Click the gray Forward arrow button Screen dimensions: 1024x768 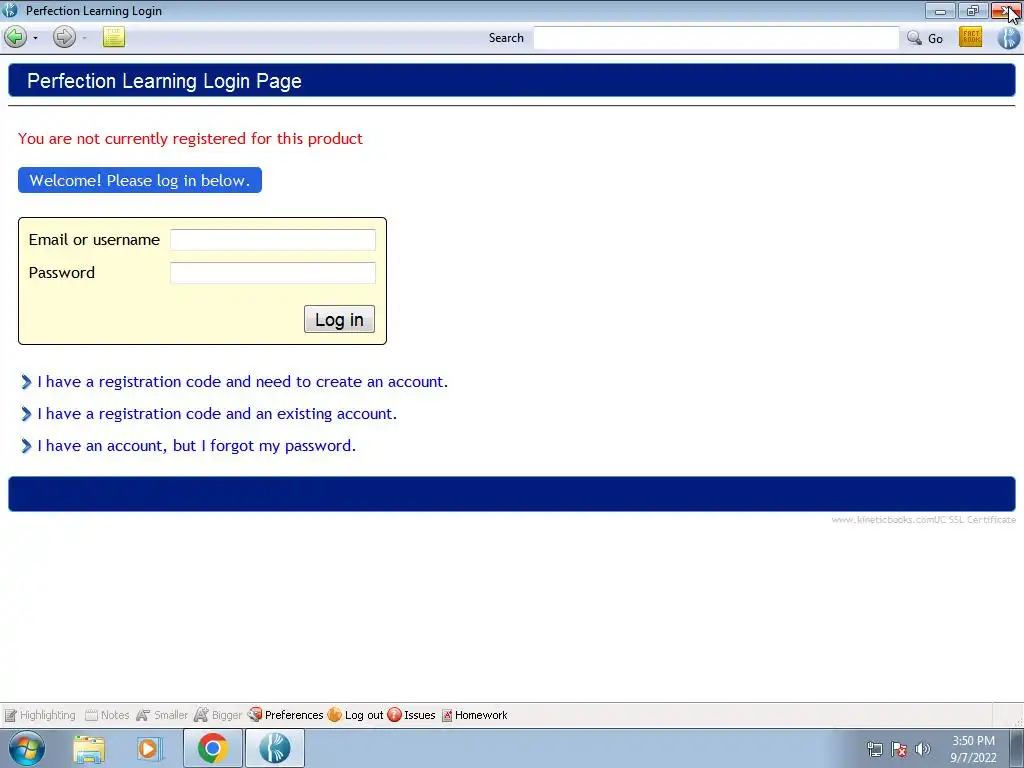coord(64,37)
